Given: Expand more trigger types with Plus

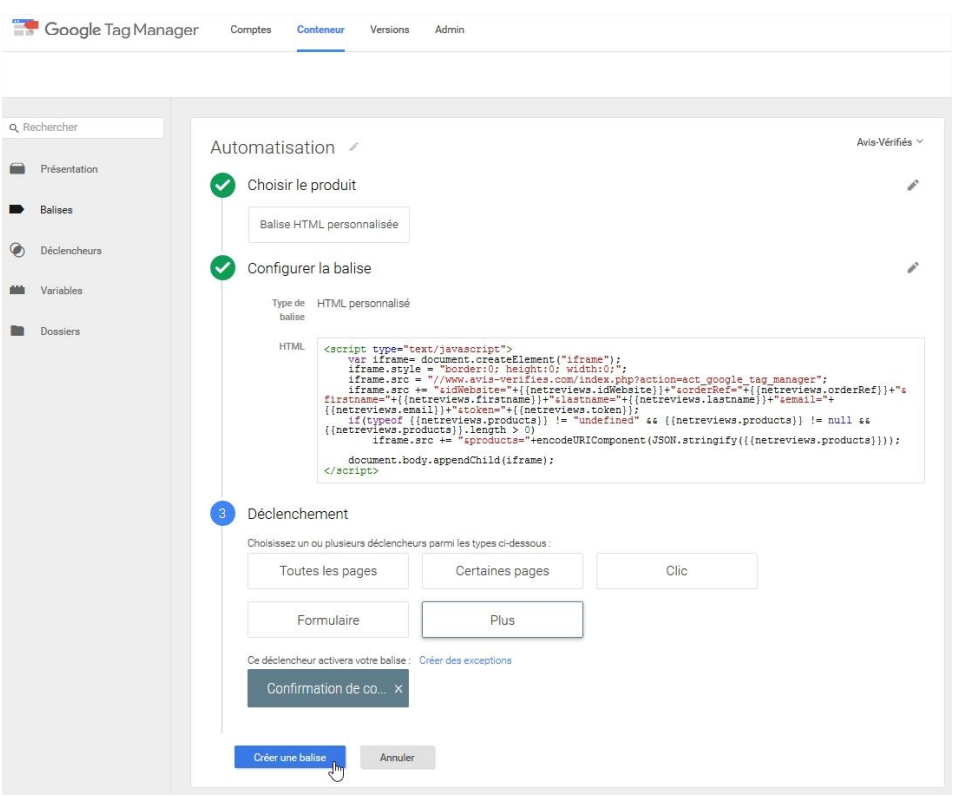Looking at the screenshot, I should 502,620.
